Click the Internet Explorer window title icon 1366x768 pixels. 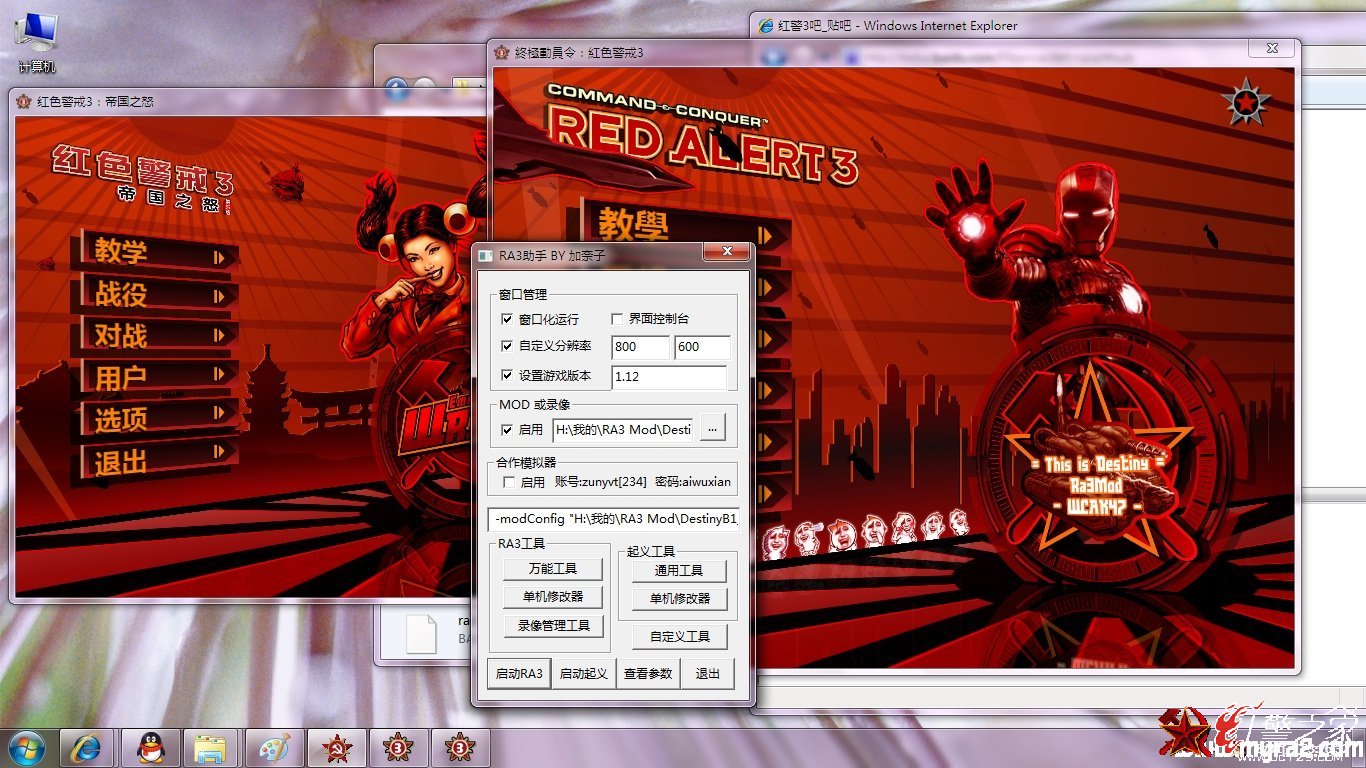[x=766, y=25]
